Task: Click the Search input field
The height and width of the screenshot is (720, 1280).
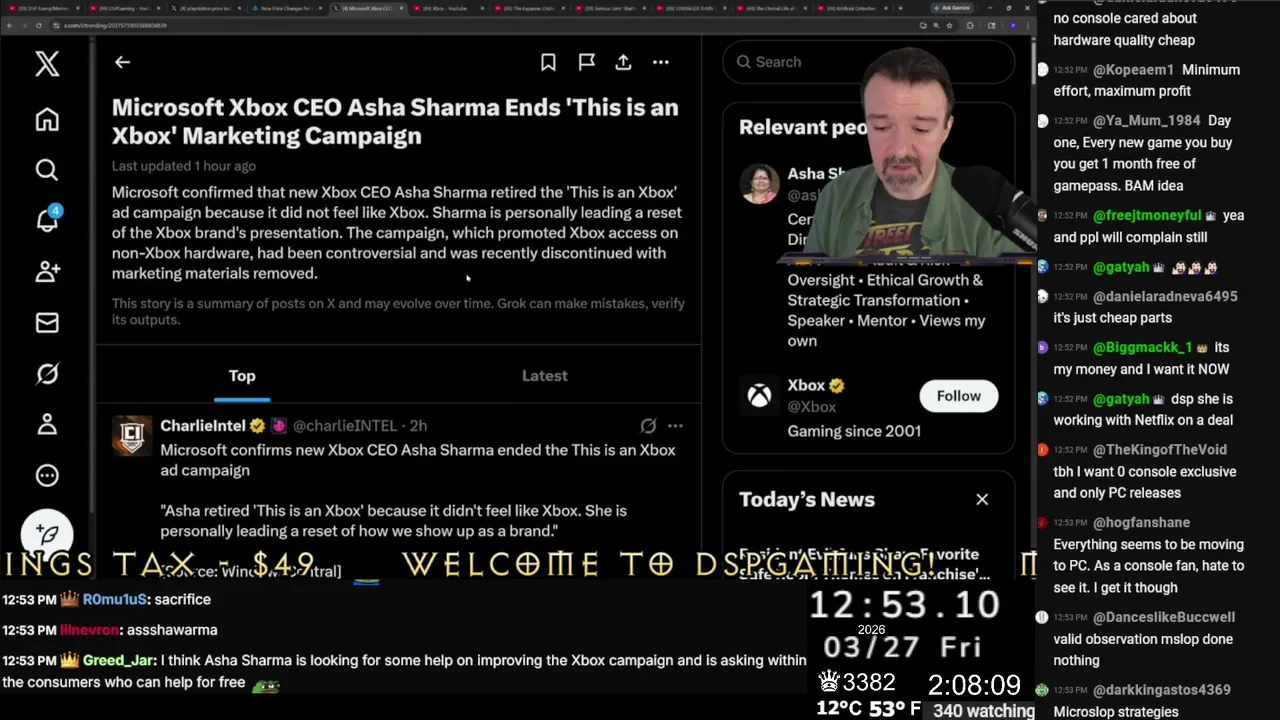Action: click(x=868, y=62)
